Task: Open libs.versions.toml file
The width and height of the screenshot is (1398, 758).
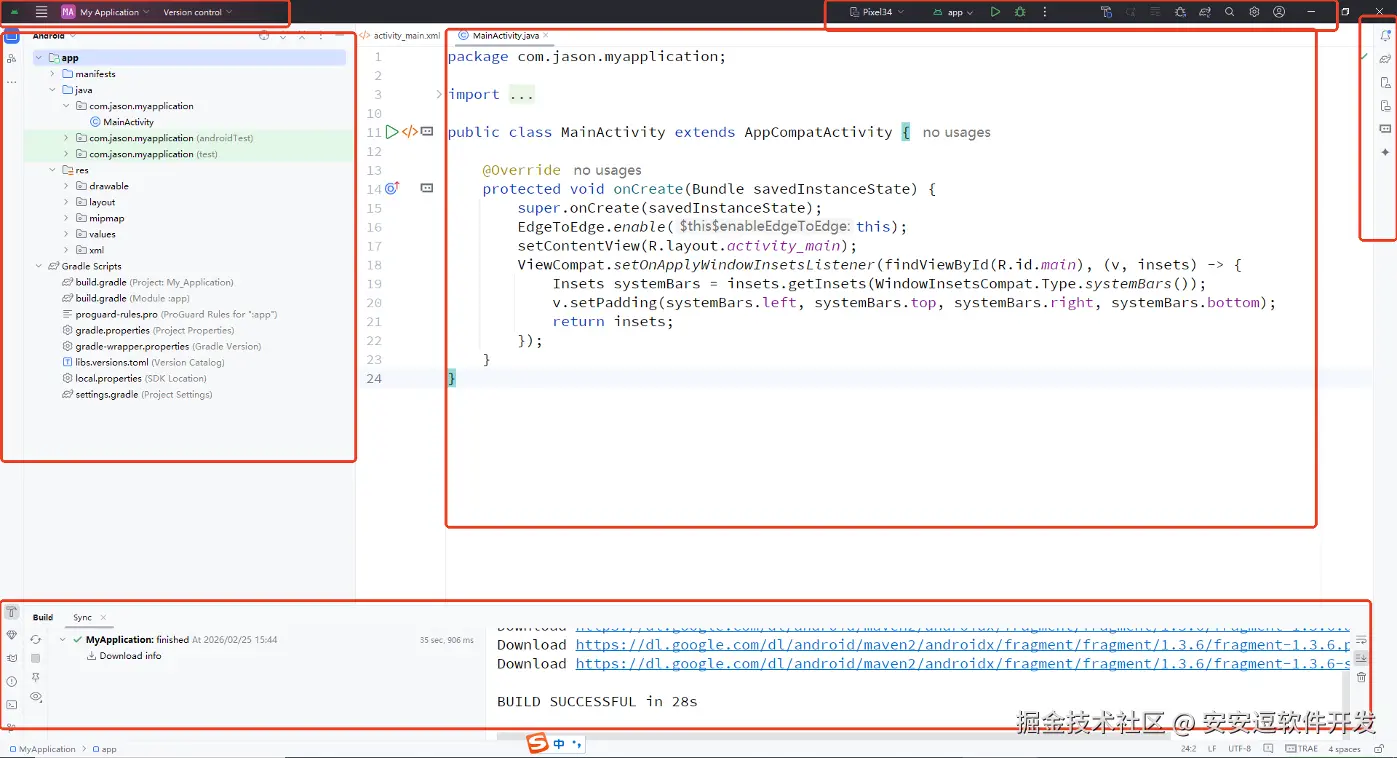Action: click(142, 362)
